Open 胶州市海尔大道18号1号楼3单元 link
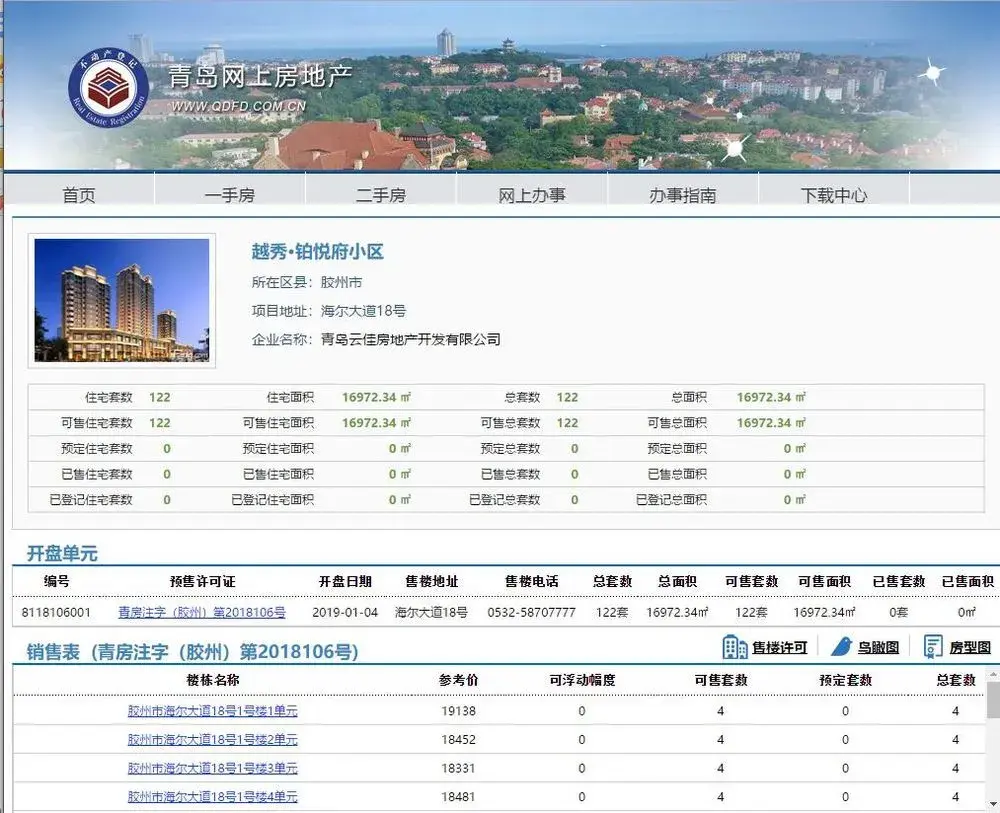 click(x=212, y=768)
